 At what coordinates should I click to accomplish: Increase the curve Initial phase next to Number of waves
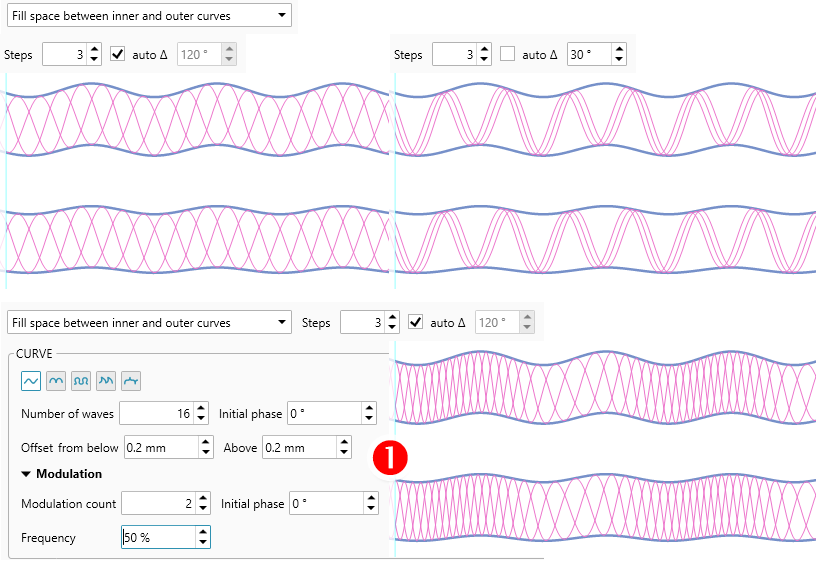pyautogui.click(x=369, y=408)
